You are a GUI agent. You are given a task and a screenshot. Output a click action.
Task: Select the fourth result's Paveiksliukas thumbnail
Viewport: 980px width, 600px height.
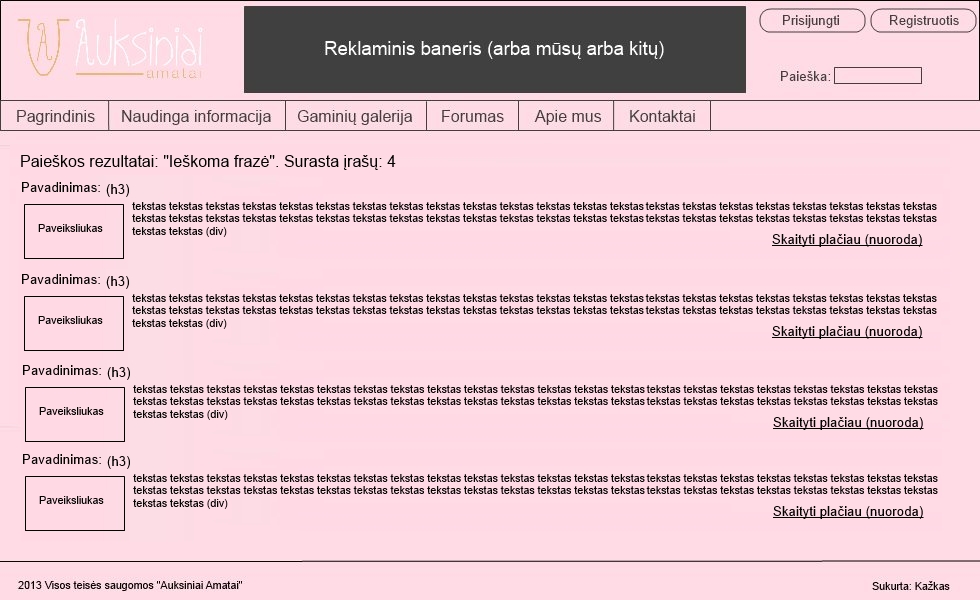coord(74,503)
